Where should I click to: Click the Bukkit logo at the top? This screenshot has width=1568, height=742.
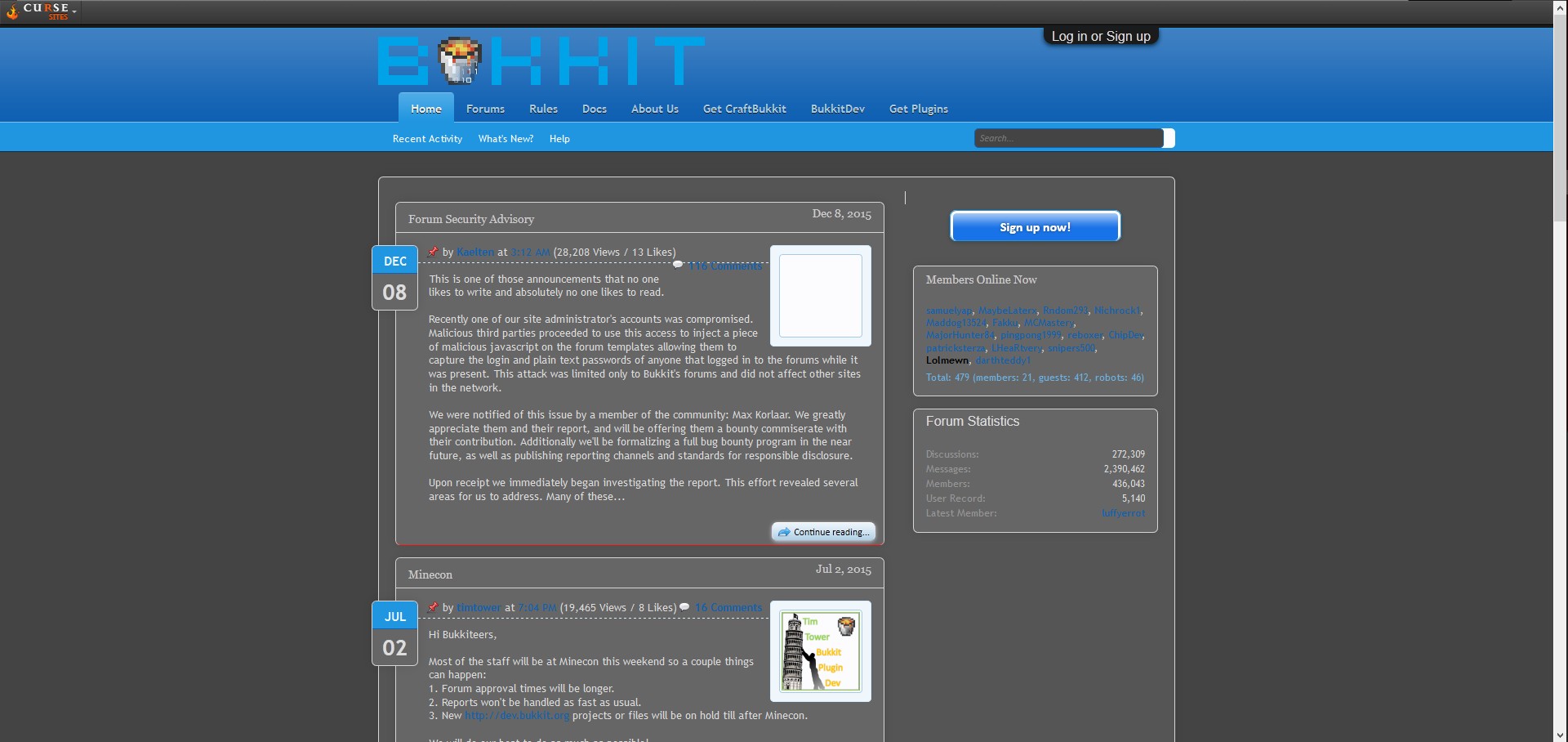point(539,61)
